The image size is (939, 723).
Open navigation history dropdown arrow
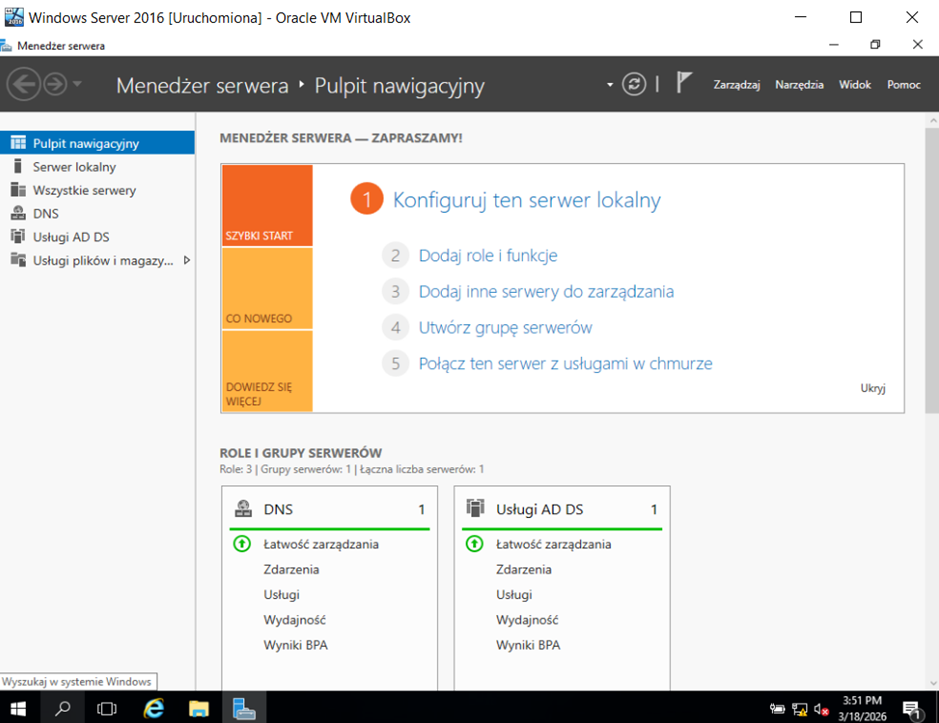click(78, 84)
